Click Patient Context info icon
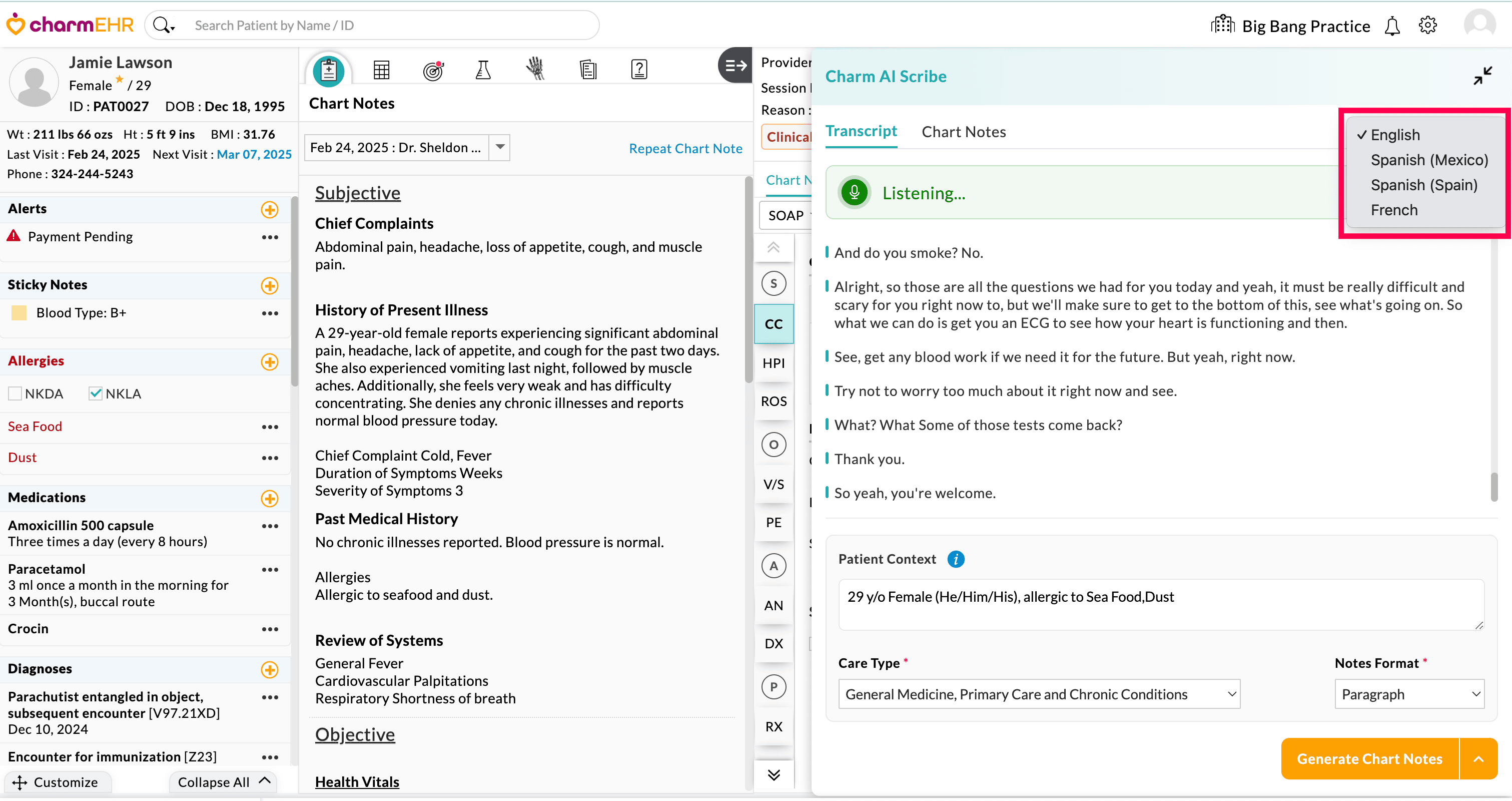This screenshot has height=801, width=1512. (x=956, y=559)
